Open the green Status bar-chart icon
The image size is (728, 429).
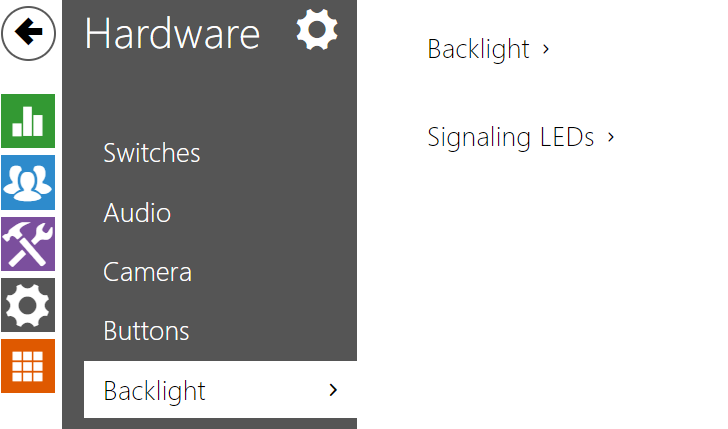click(28, 121)
